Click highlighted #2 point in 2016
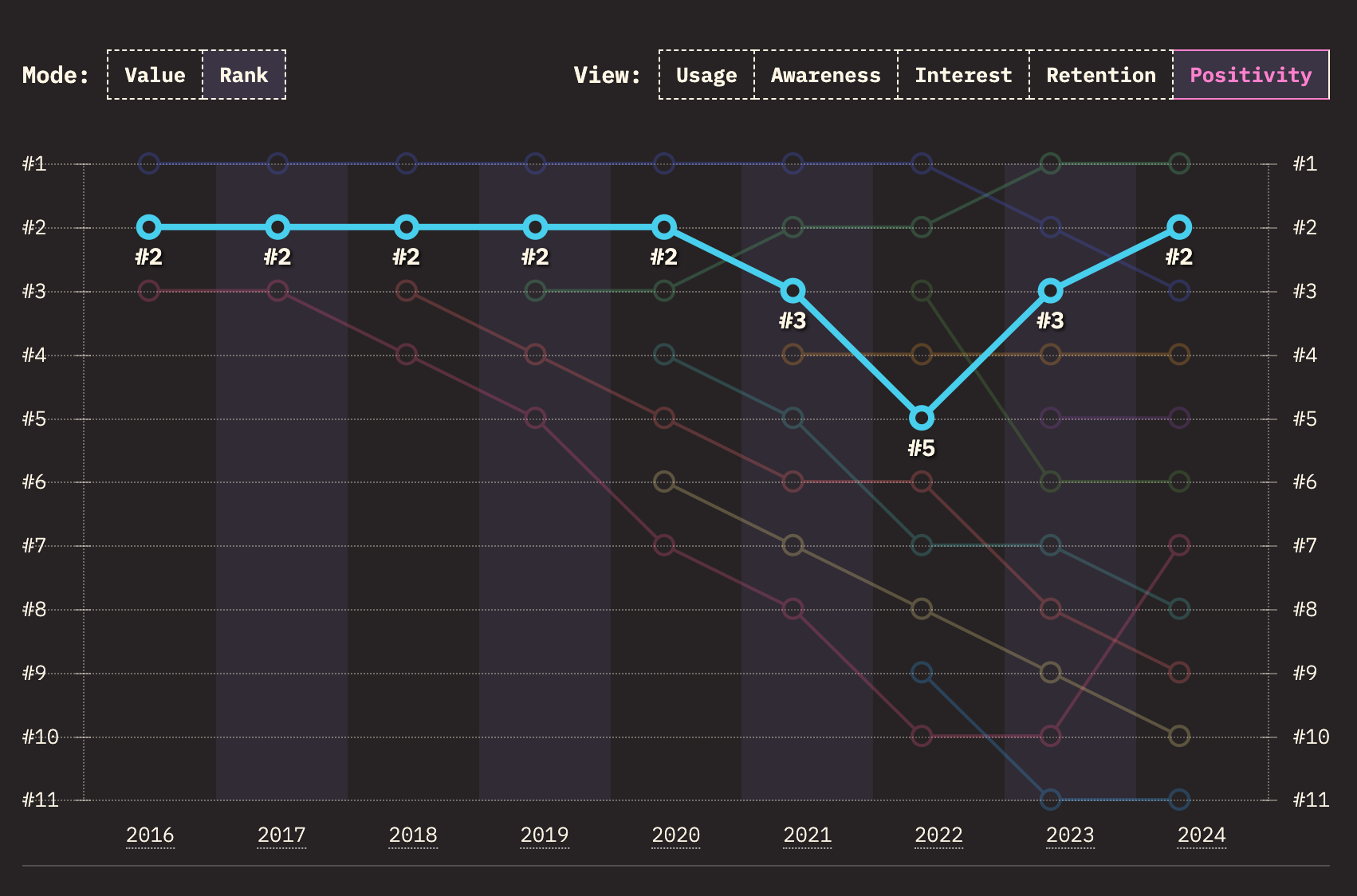 [x=149, y=227]
